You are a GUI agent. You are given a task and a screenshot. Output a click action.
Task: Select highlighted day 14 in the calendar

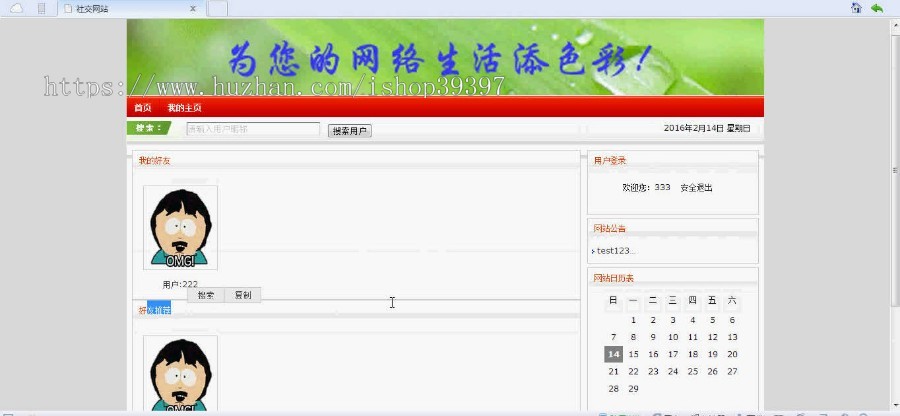coord(614,354)
